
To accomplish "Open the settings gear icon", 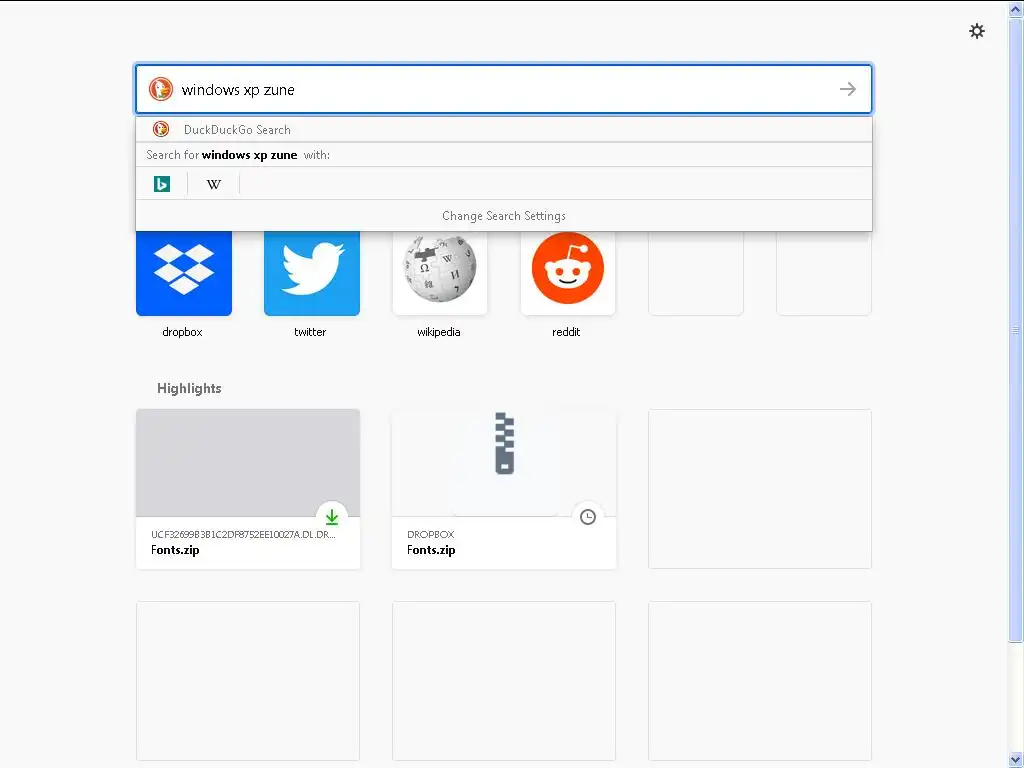I will point(976,31).
